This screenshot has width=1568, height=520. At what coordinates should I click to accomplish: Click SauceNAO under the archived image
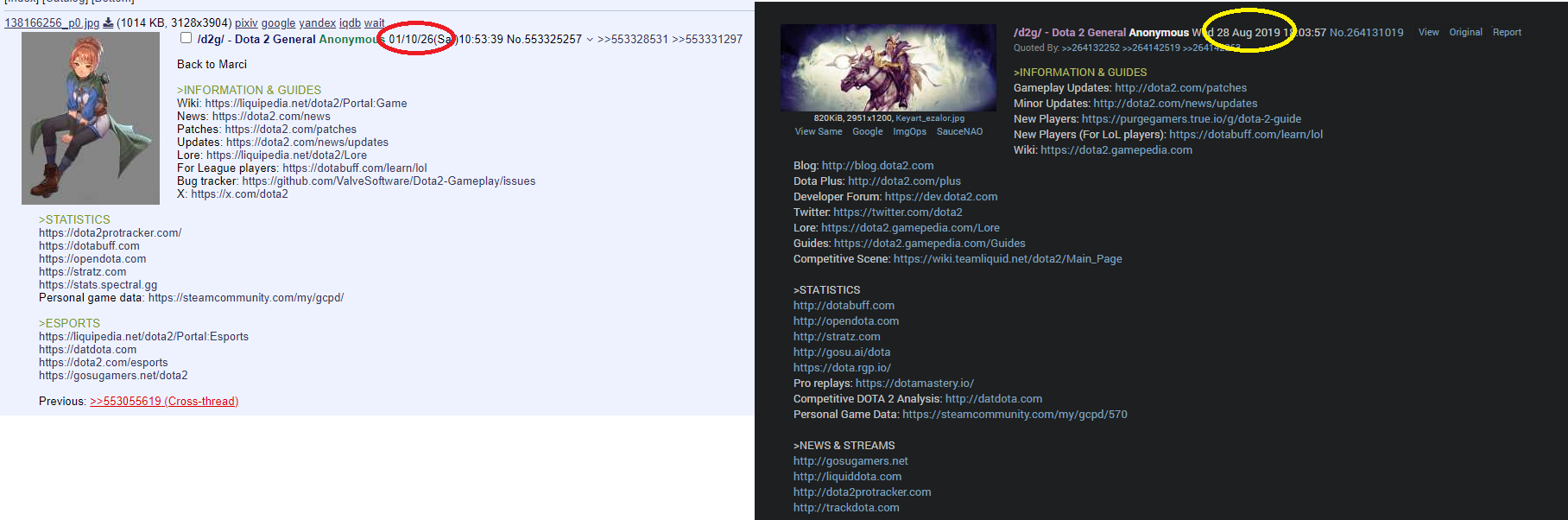[959, 131]
